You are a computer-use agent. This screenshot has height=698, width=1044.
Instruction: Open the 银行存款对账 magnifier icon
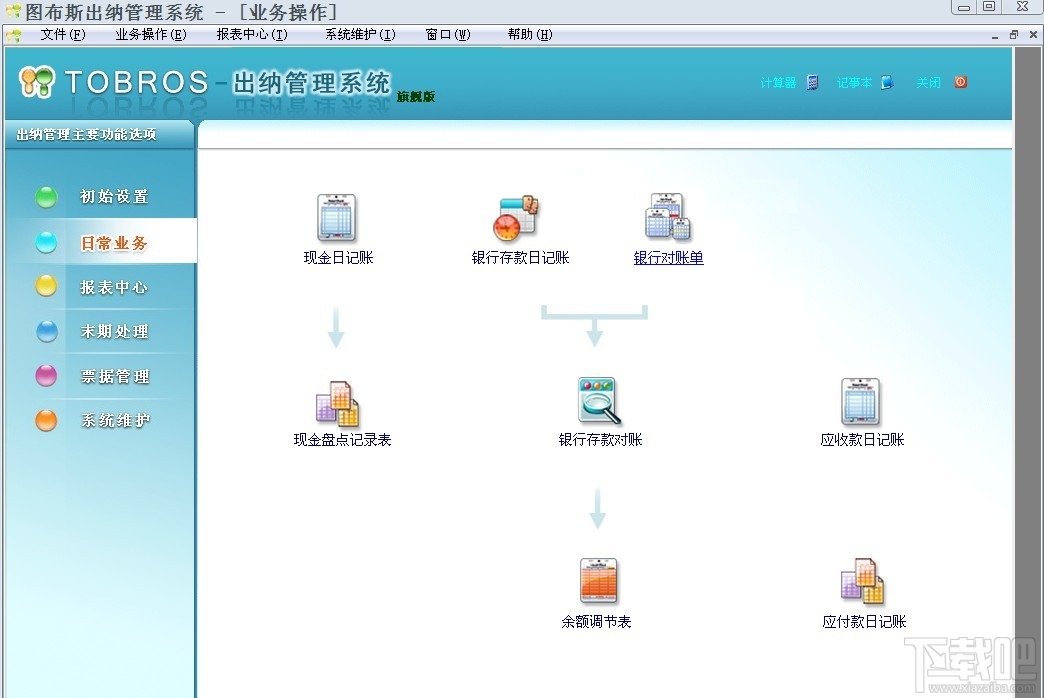point(599,400)
